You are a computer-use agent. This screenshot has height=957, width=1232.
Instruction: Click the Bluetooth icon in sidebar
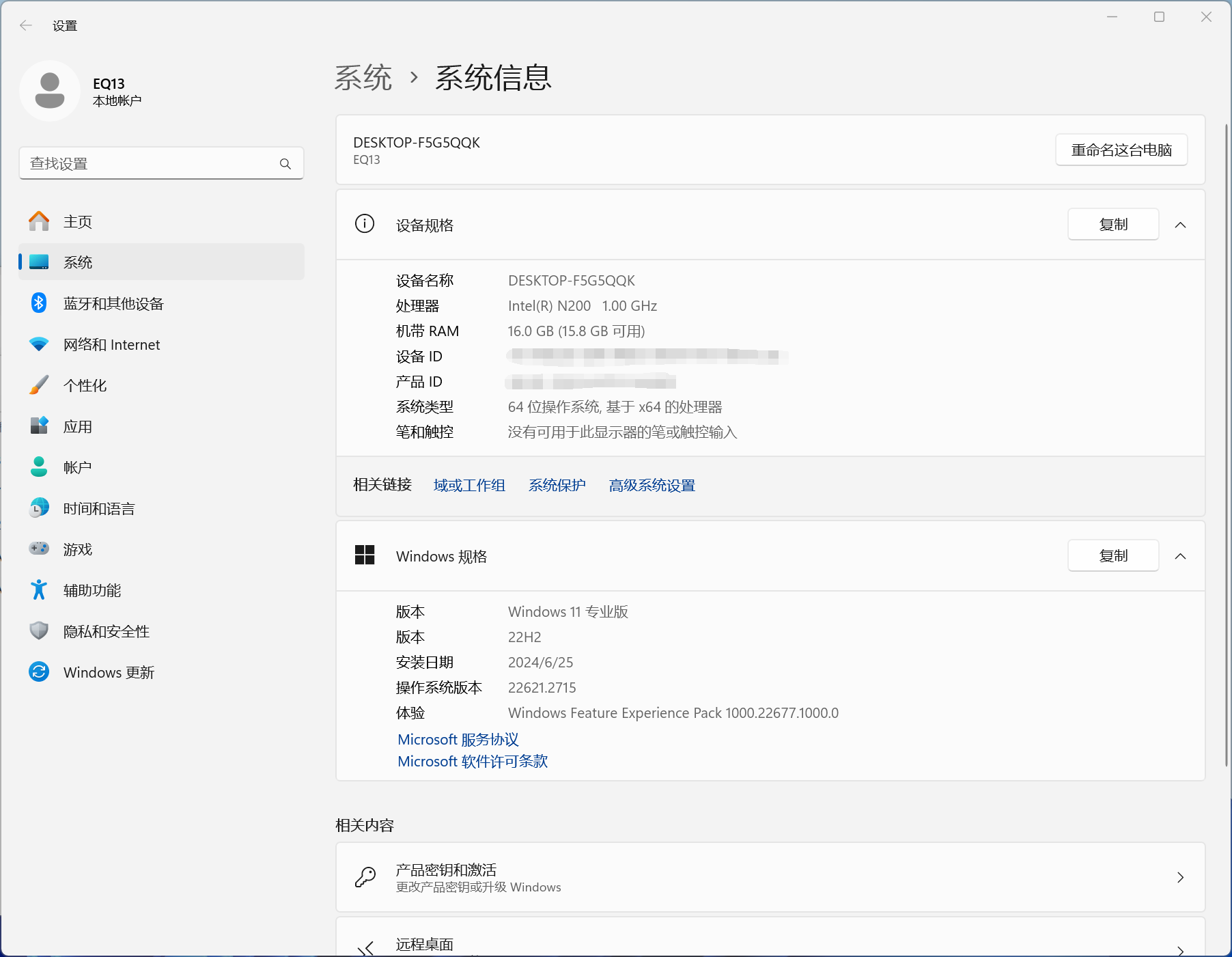(x=39, y=303)
